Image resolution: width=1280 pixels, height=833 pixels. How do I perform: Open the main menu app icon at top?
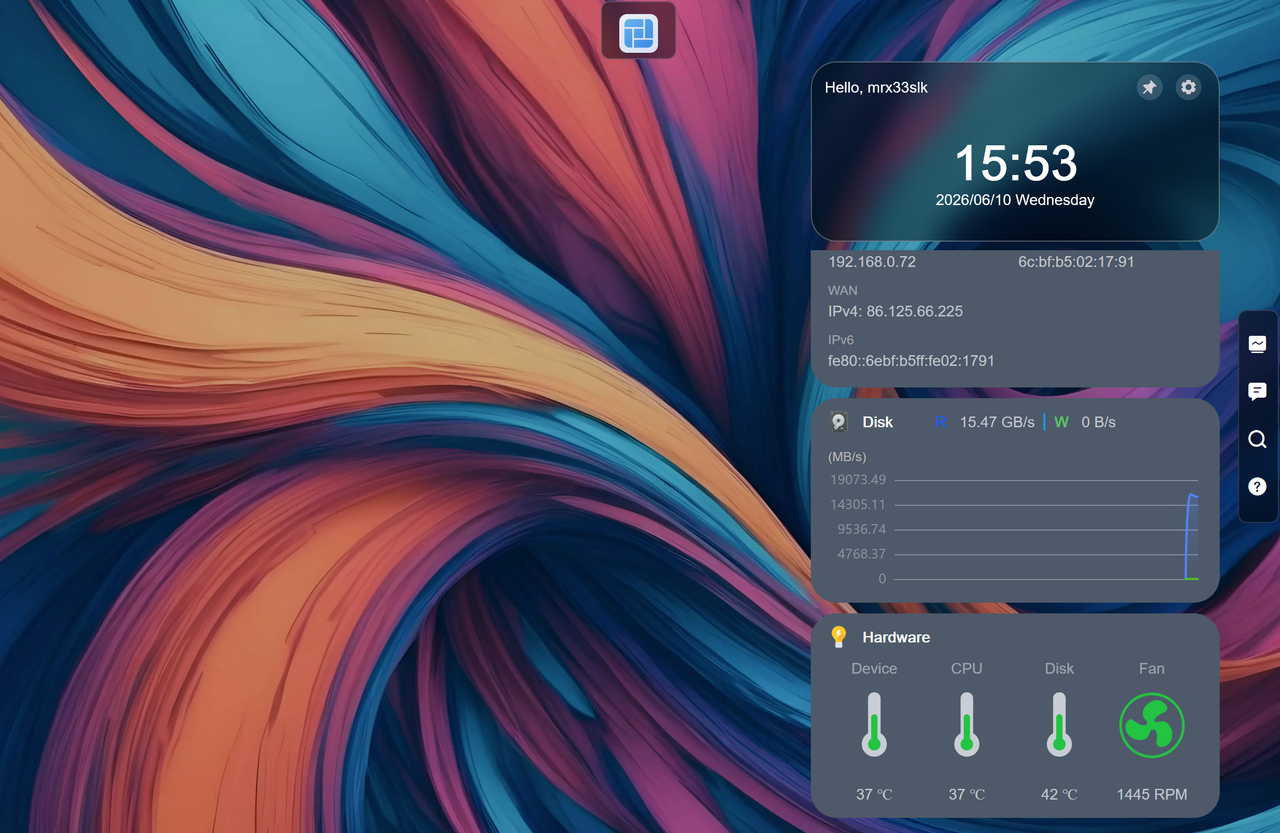pyautogui.click(x=638, y=33)
